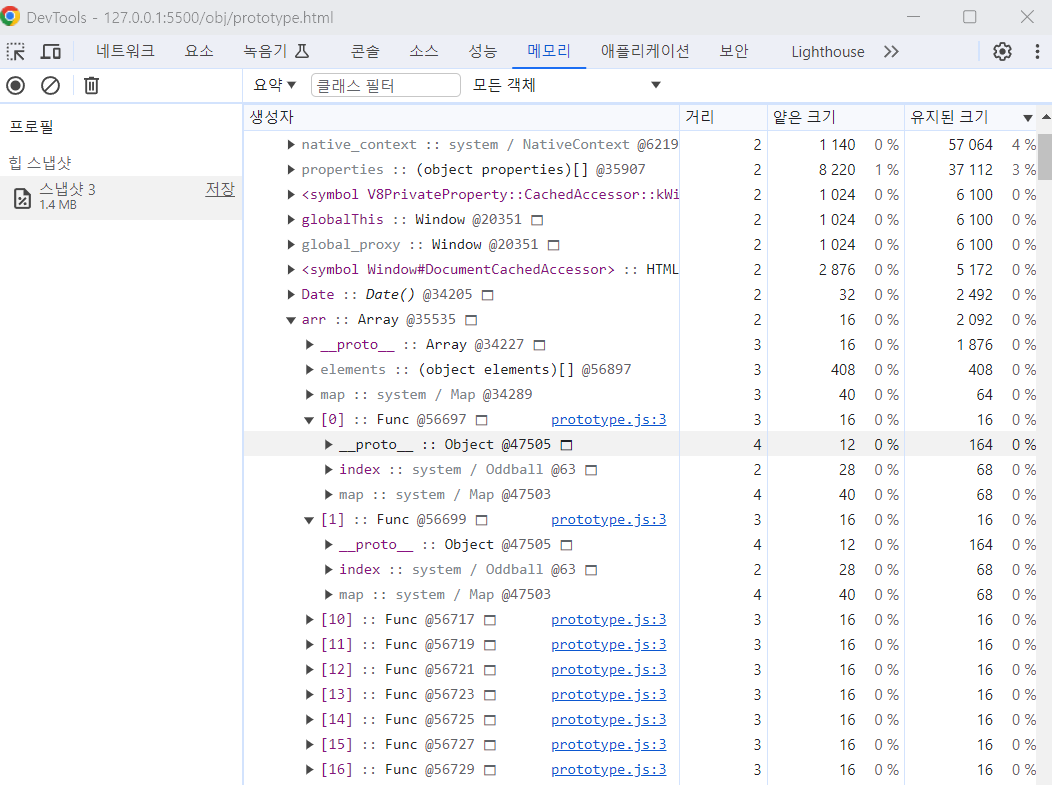Expand the native_context NativeContext row

(291, 144)
